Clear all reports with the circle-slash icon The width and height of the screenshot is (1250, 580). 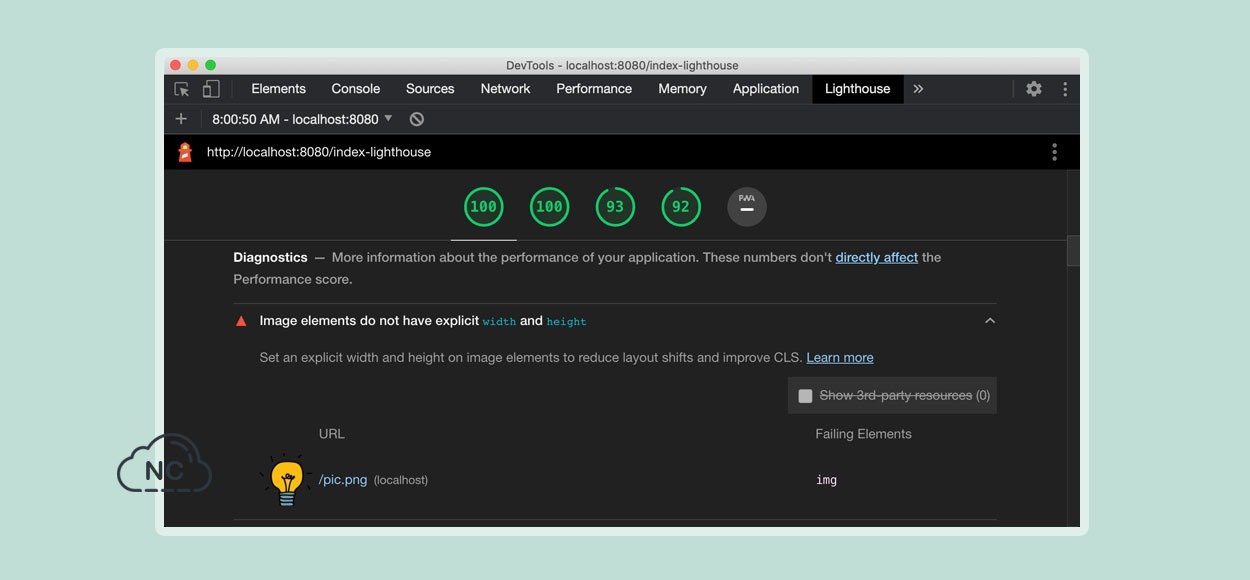(x=417, y=119)
